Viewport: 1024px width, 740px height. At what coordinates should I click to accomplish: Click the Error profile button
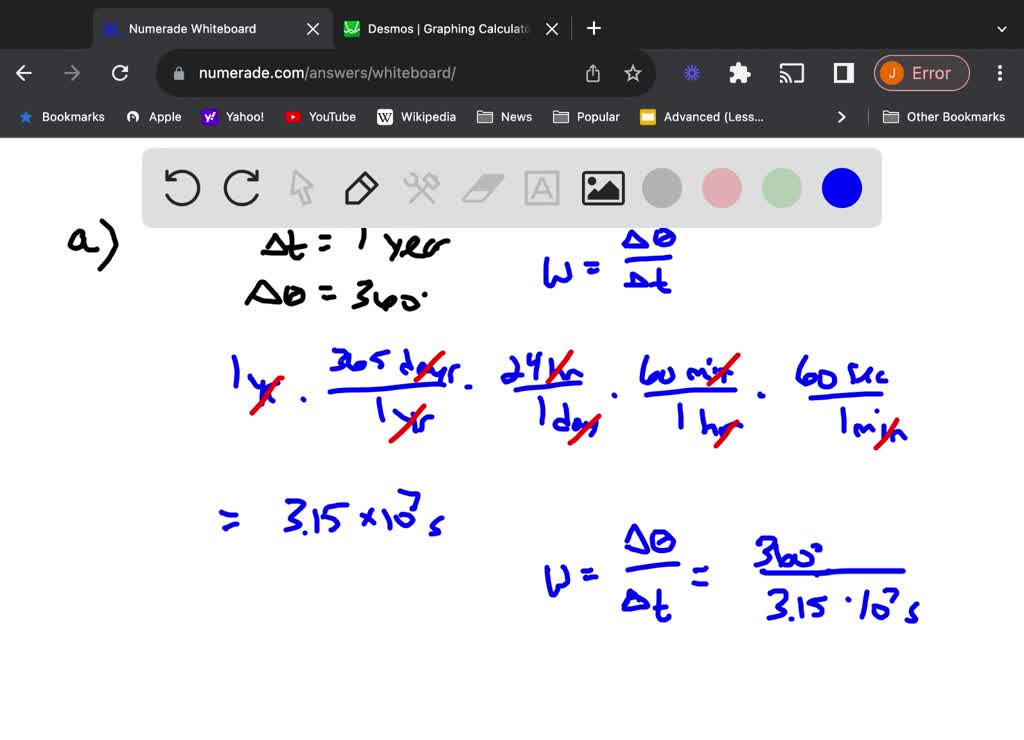(921, 72)
